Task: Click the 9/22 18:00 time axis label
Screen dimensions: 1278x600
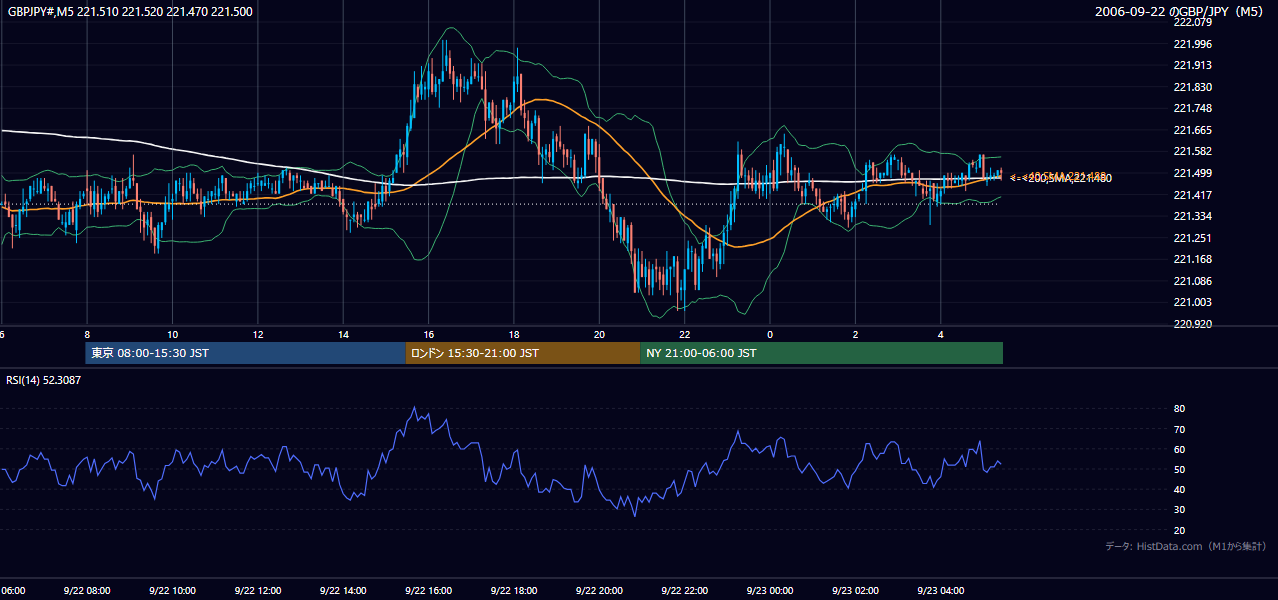Action: tap(514, 591)
